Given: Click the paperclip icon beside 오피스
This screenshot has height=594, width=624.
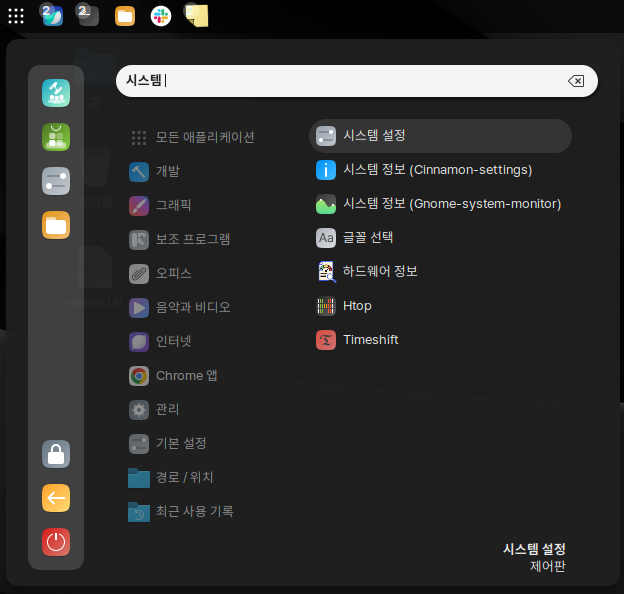Looking at the screenshot, I should point(139,274).
